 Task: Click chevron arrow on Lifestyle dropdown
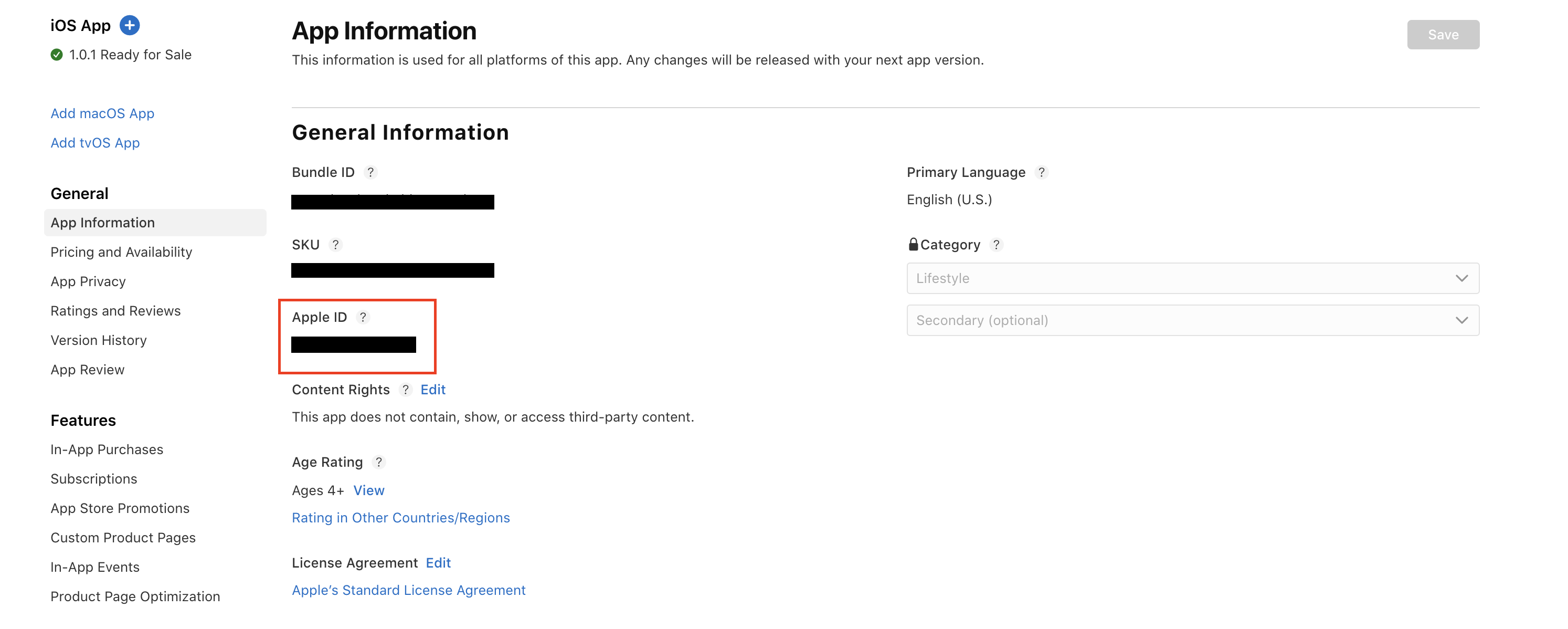point(1461,278)
